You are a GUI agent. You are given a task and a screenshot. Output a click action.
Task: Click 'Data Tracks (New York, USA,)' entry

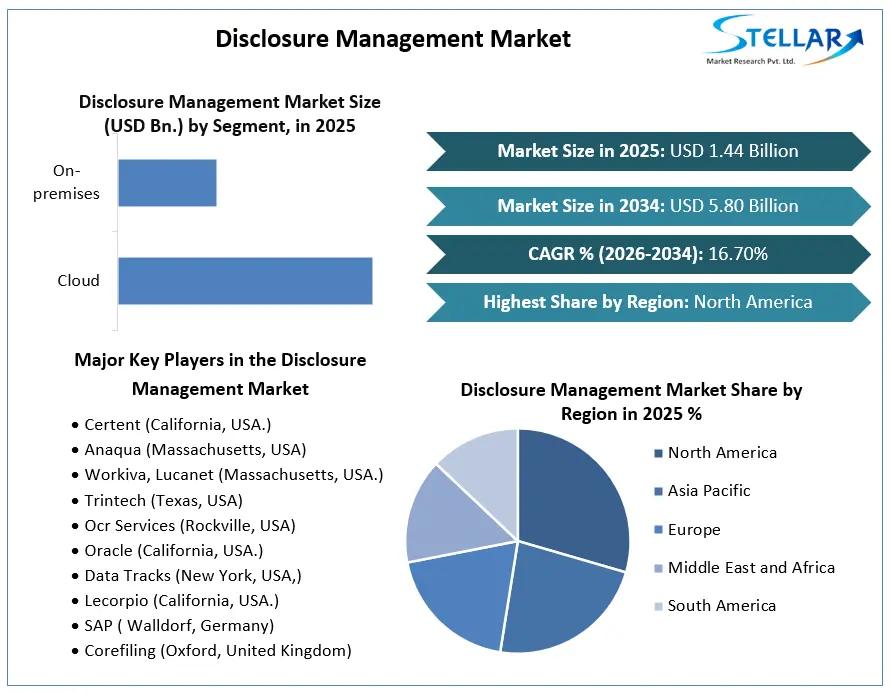(x=193, y=576)
